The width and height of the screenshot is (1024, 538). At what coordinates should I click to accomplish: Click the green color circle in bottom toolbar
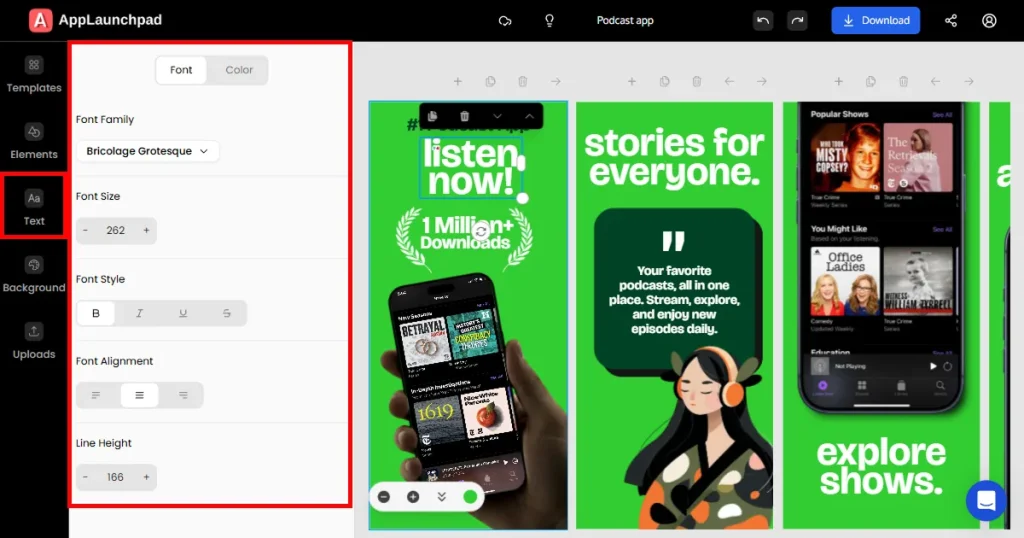pos(470,497)
